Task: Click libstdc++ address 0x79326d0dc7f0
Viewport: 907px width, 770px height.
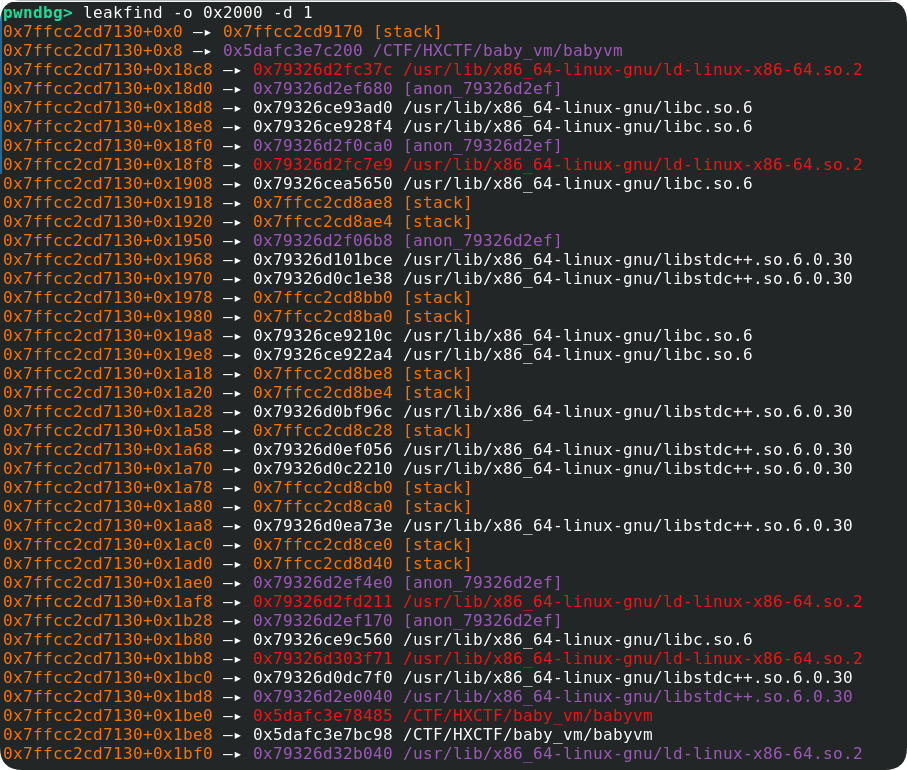Action: (x=323, y=677)
